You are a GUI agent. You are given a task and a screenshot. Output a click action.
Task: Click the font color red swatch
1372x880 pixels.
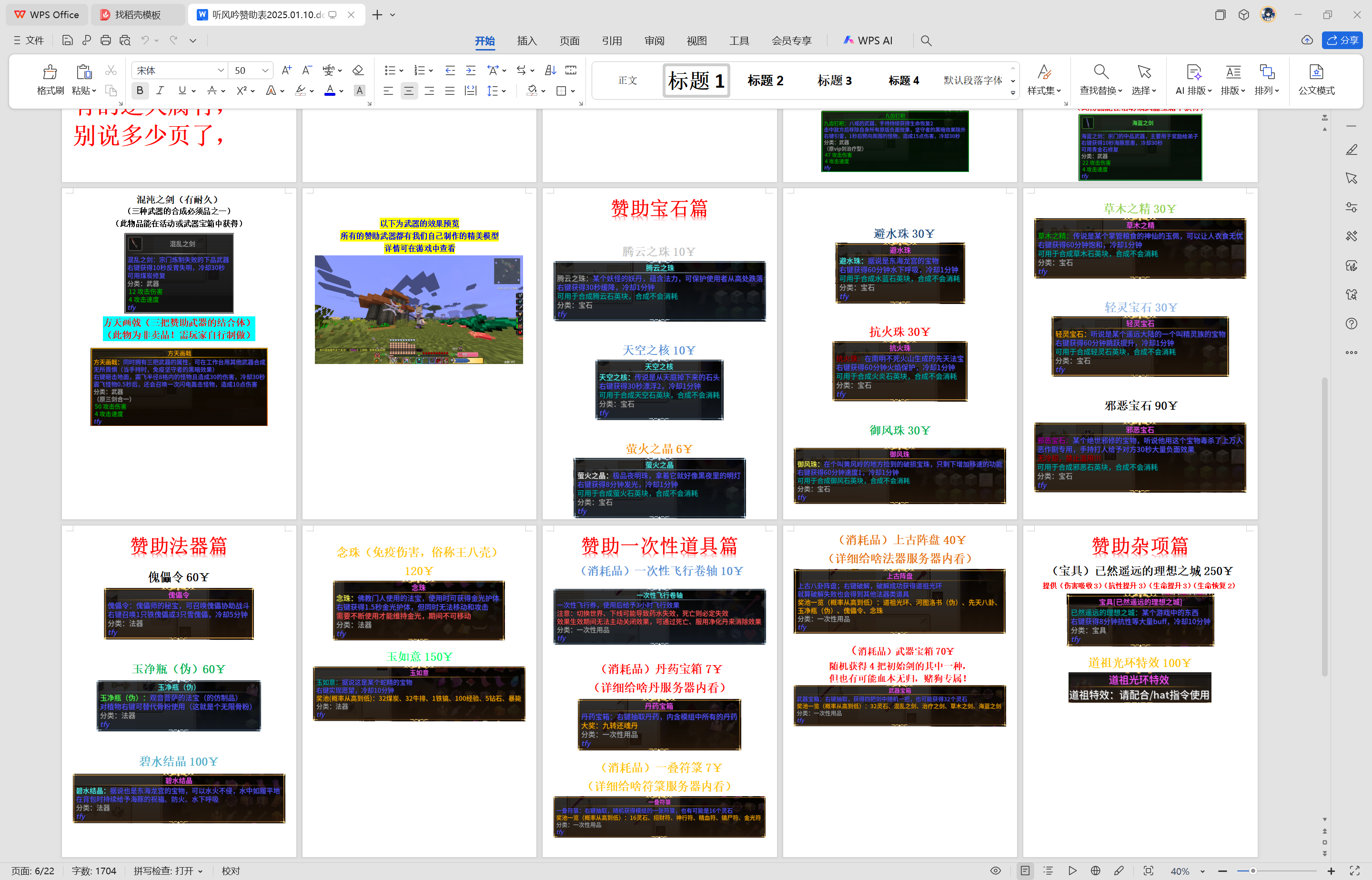click(330, 90)
